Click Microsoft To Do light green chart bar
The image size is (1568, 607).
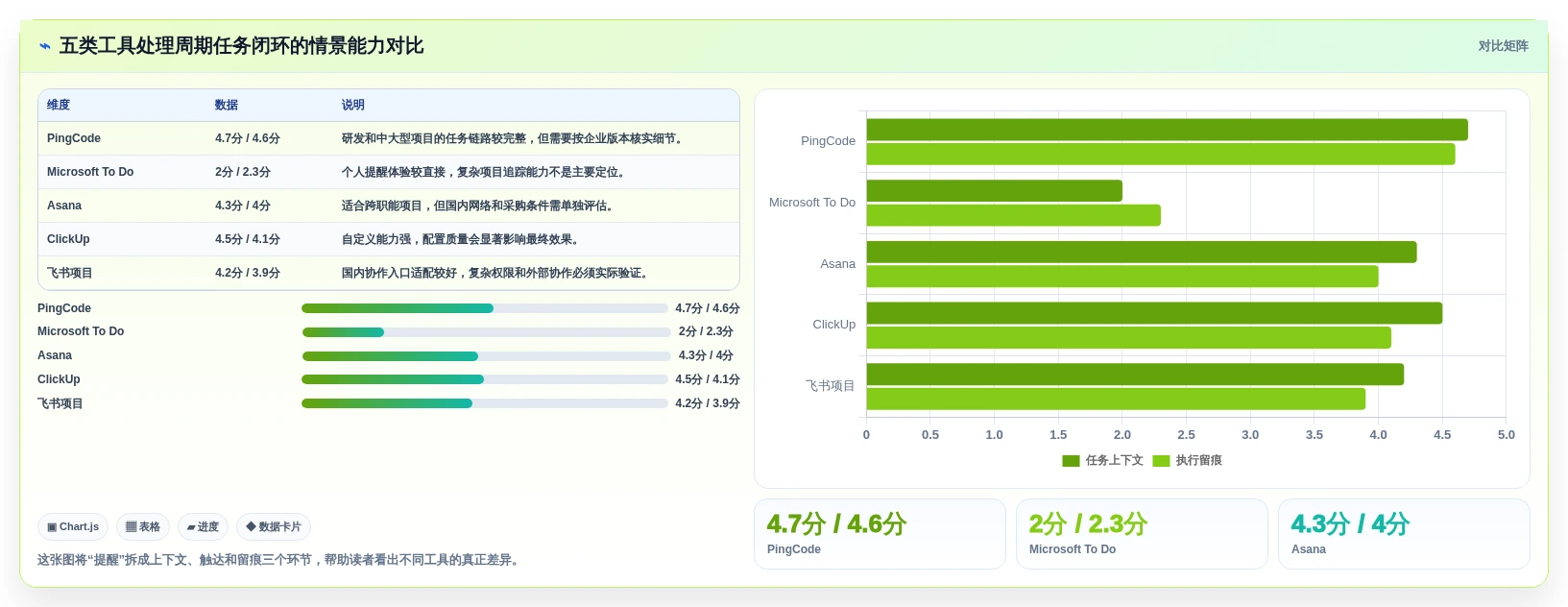coord(1014,215)
